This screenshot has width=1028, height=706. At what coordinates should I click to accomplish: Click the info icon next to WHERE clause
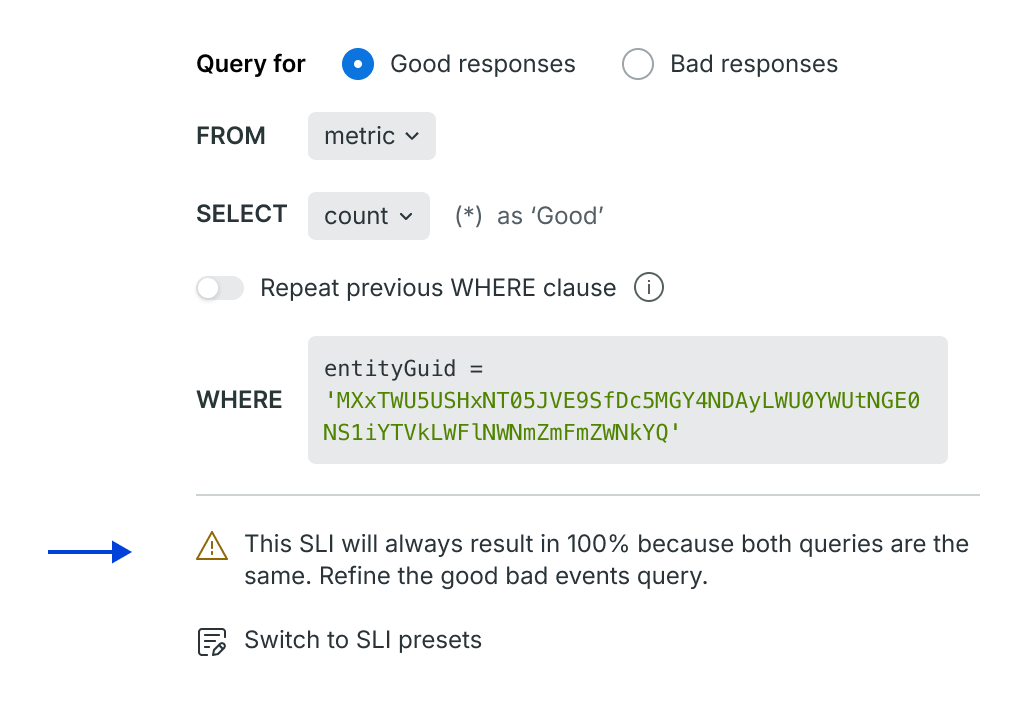point(649,288)
